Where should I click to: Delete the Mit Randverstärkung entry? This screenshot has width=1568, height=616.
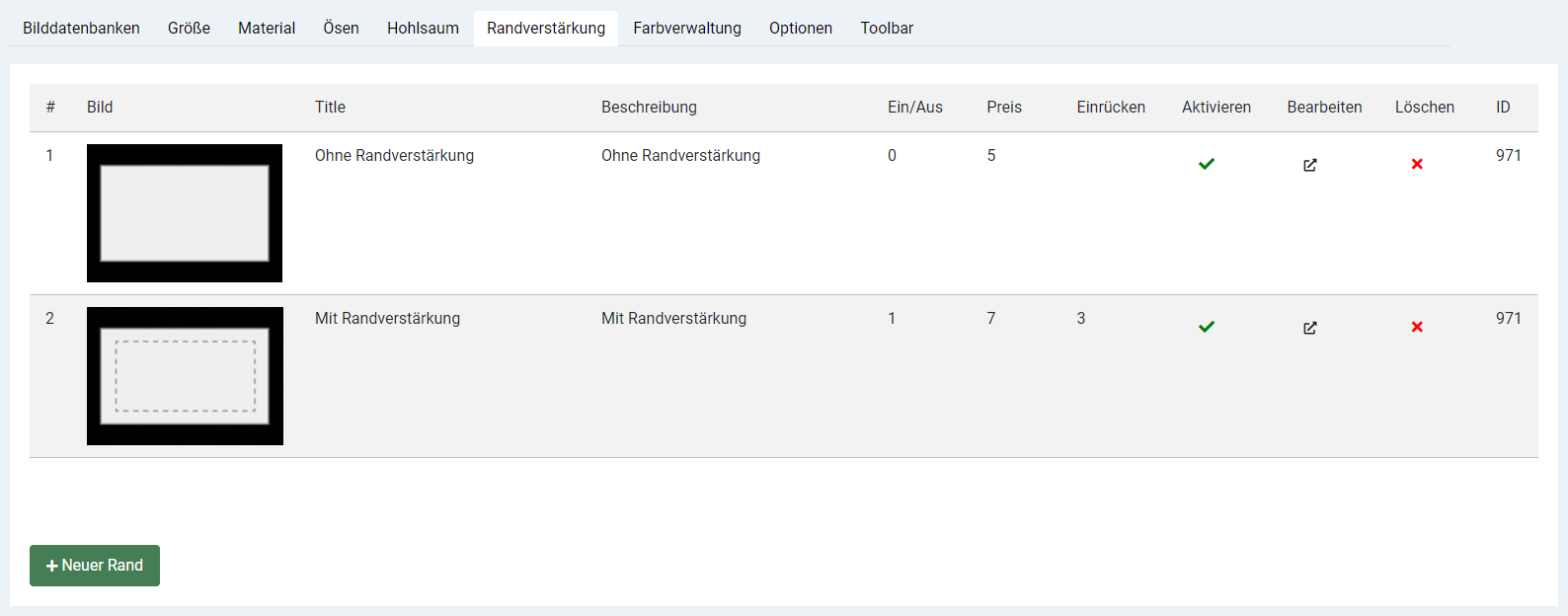coord(1417,327)
